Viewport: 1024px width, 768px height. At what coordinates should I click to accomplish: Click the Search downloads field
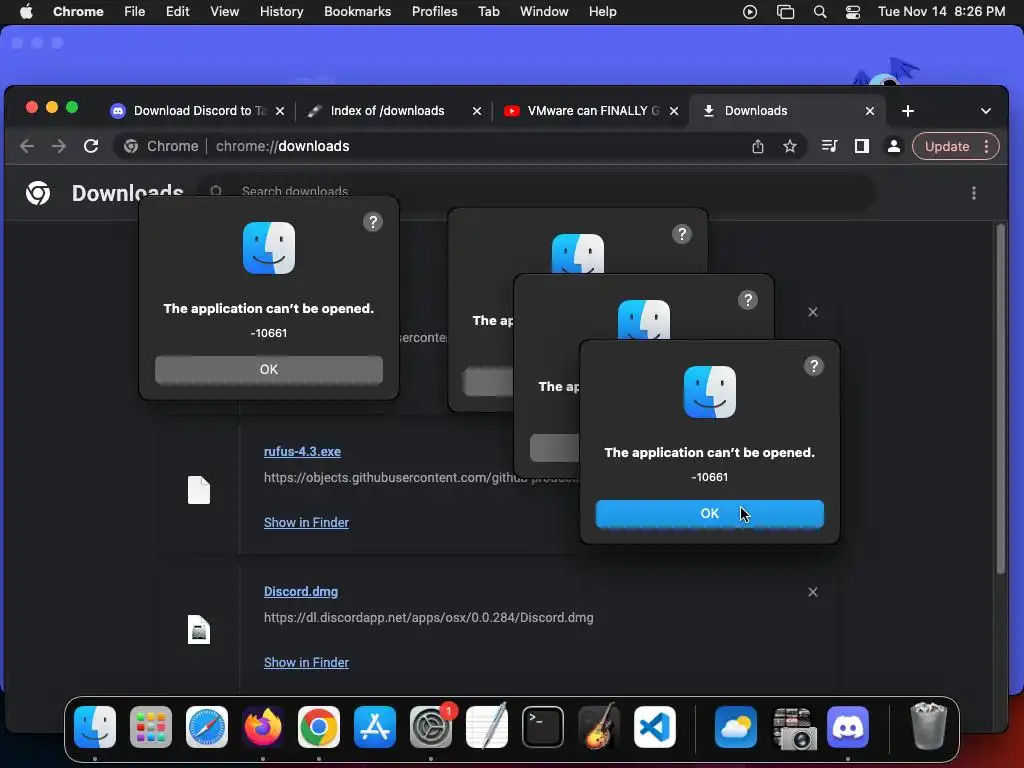536,191
